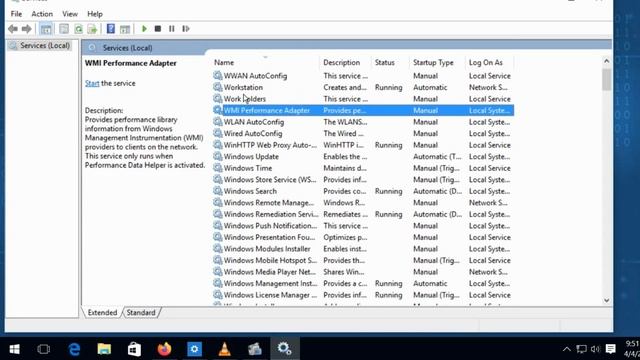Click the scrollbar up arrow in services list
This screenshot has height=360, width=640.
tap(607, 61)
